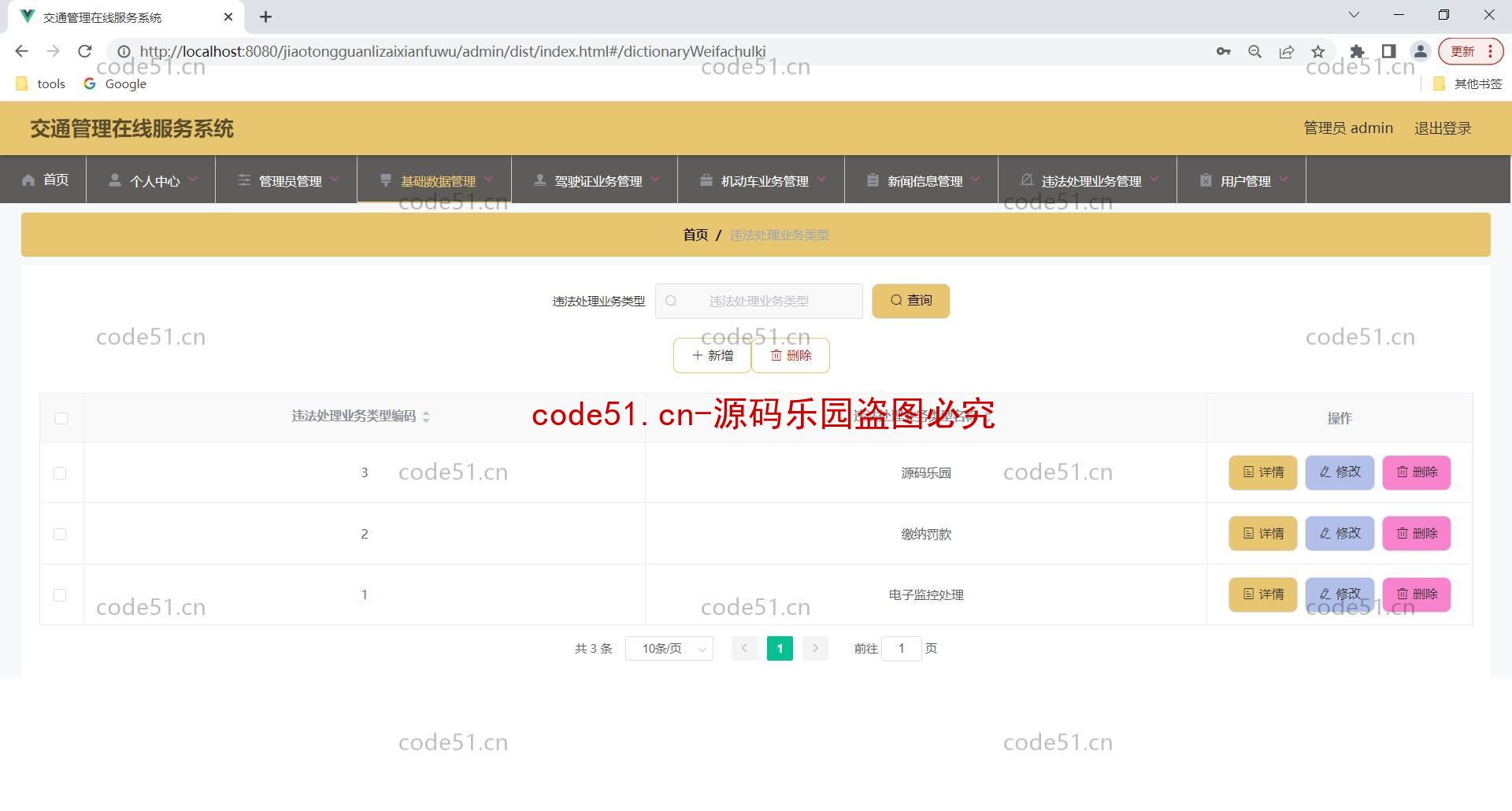Expand the 用户管理 menu
The height and width of the screenshot is (811, 1512).
[x=1242, y=180]
